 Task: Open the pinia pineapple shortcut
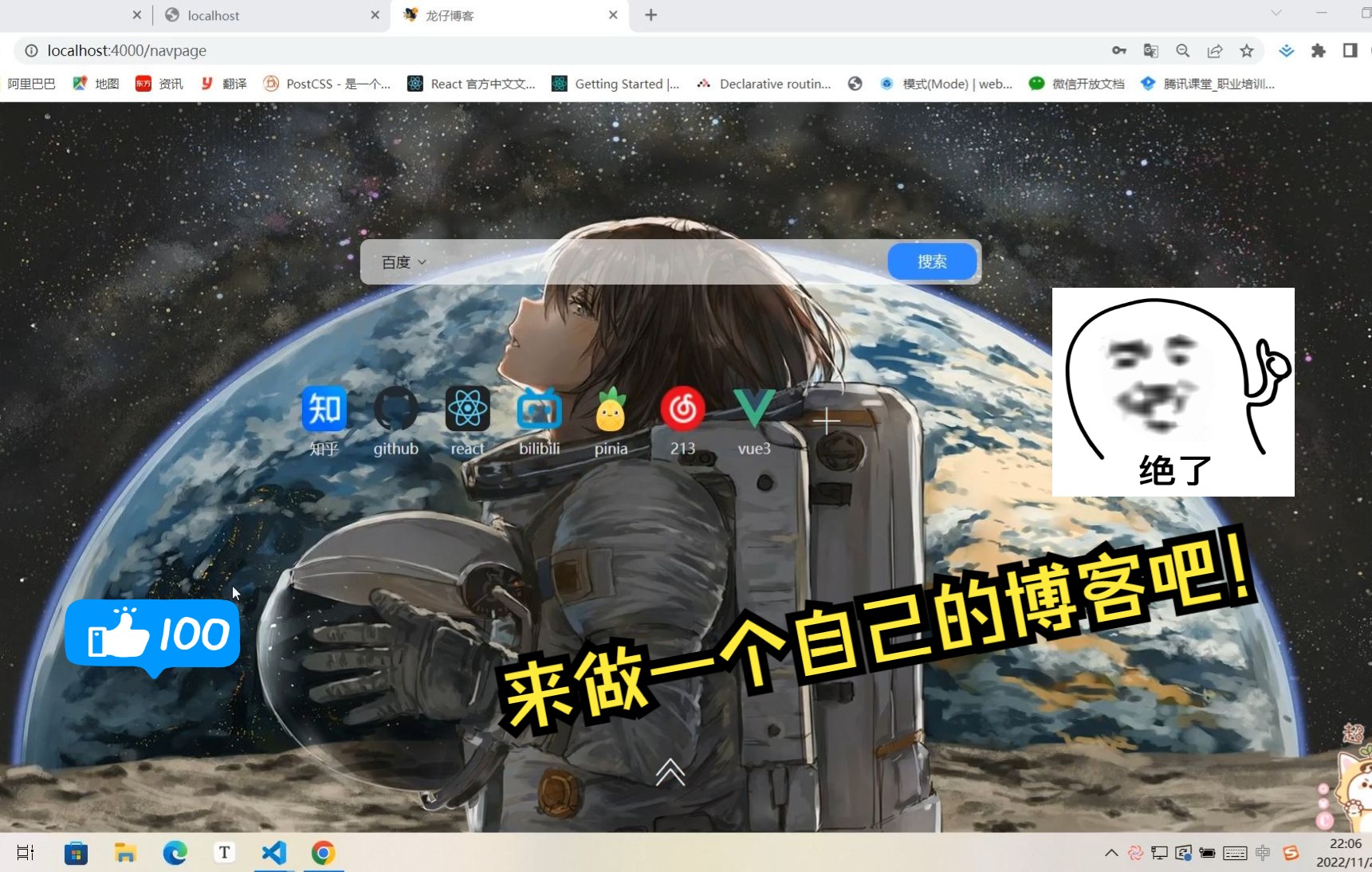(x=611, y=409)
